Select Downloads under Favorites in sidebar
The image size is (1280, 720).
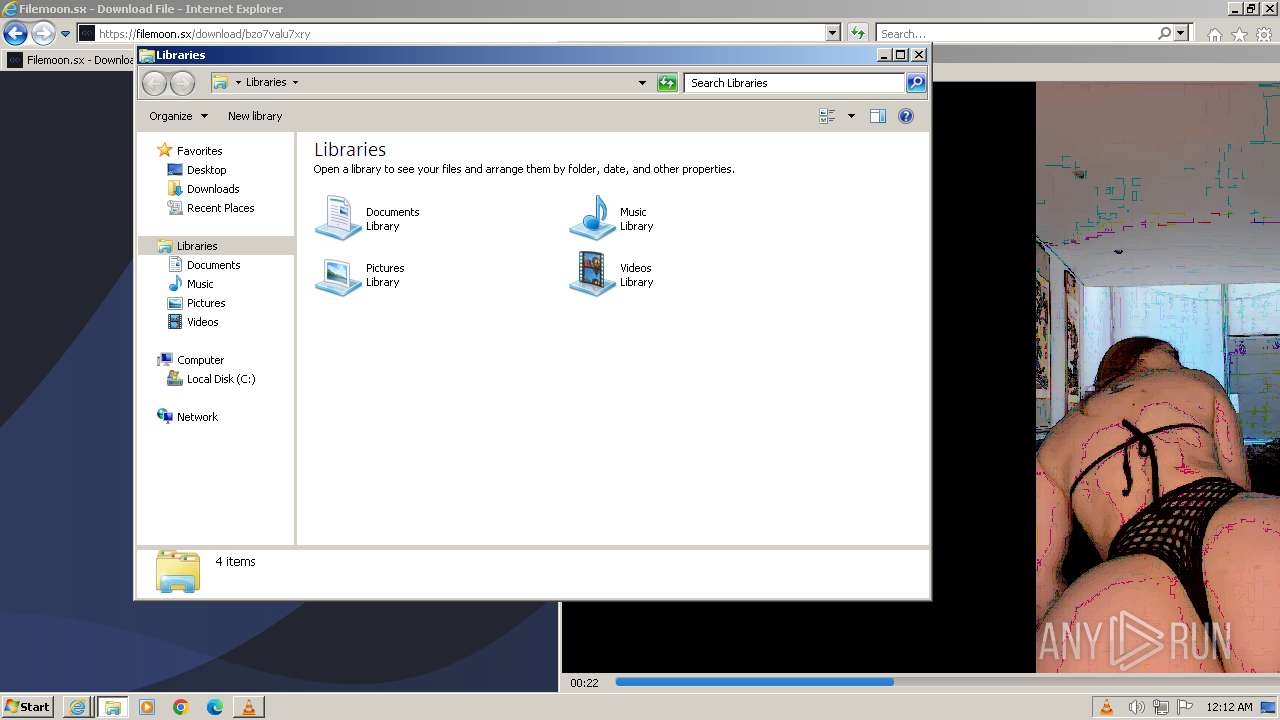[213, 189]
